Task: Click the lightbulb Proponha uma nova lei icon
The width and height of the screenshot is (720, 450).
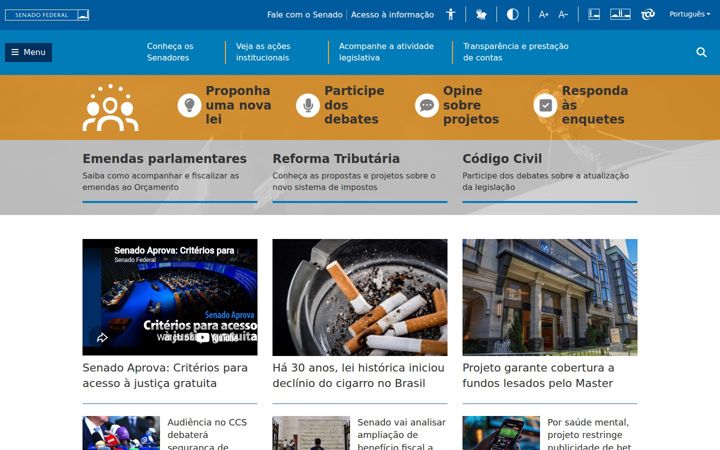Action: [x=189, y=105]
